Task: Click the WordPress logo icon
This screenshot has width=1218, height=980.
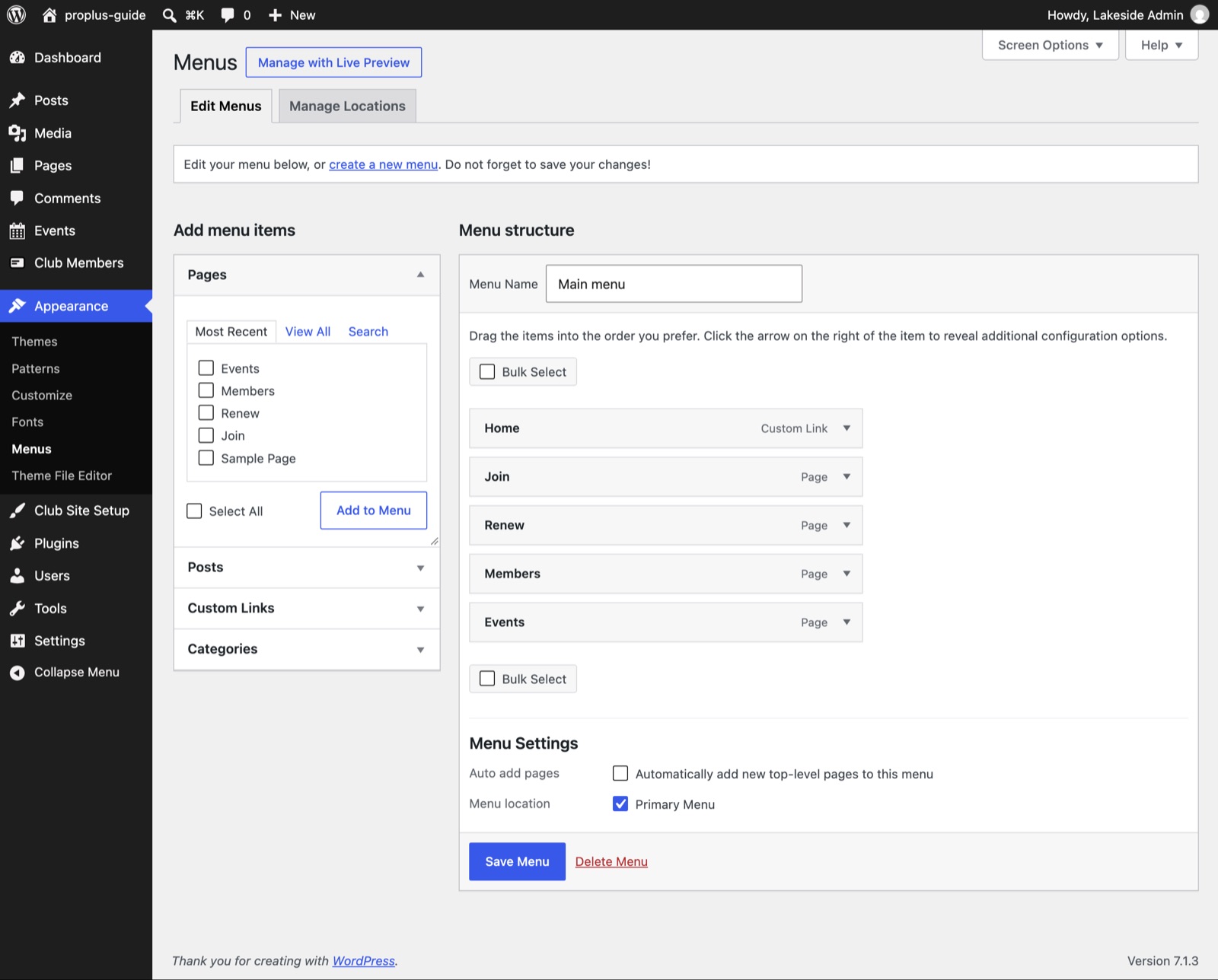Action: pyautogui.click(x=16, y=14)
